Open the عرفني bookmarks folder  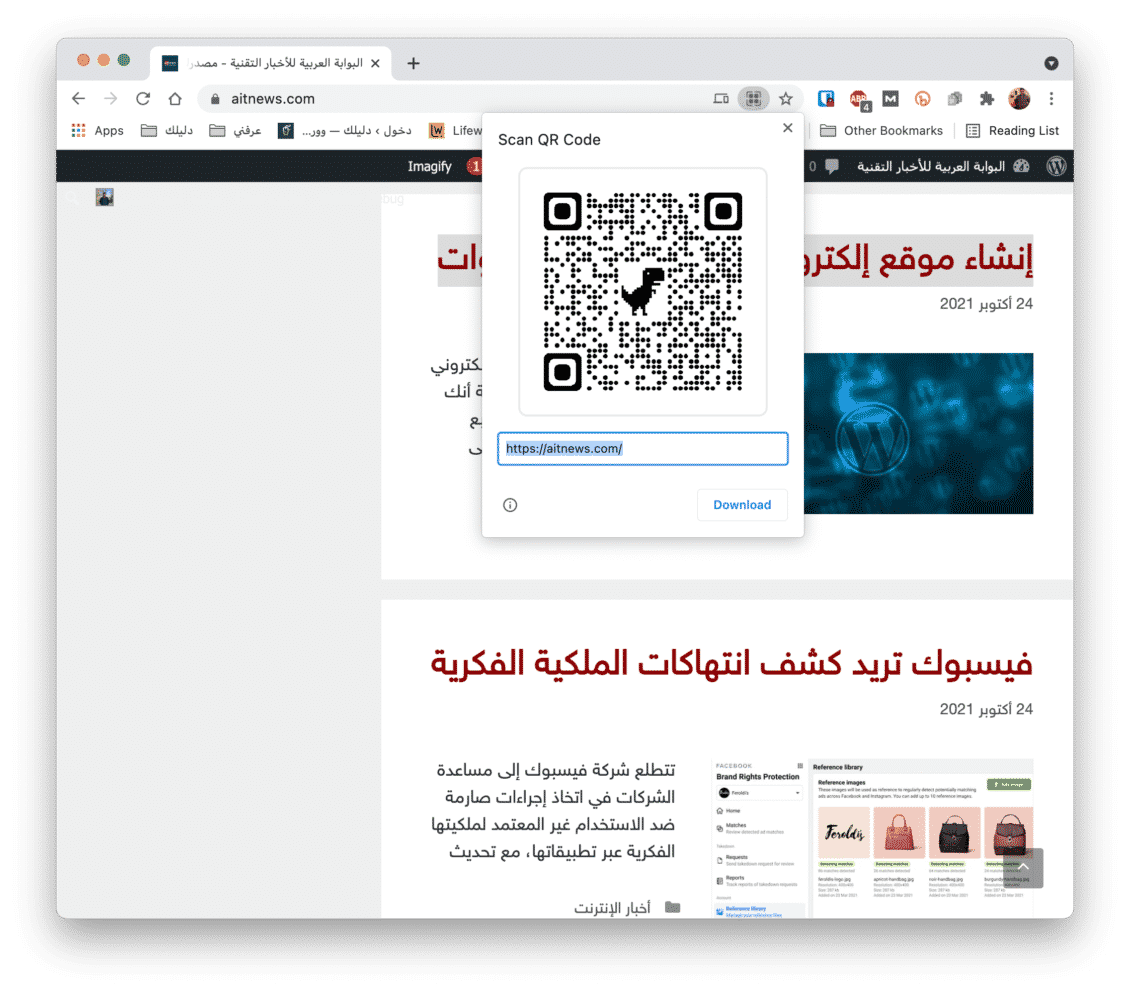[236, 130]
